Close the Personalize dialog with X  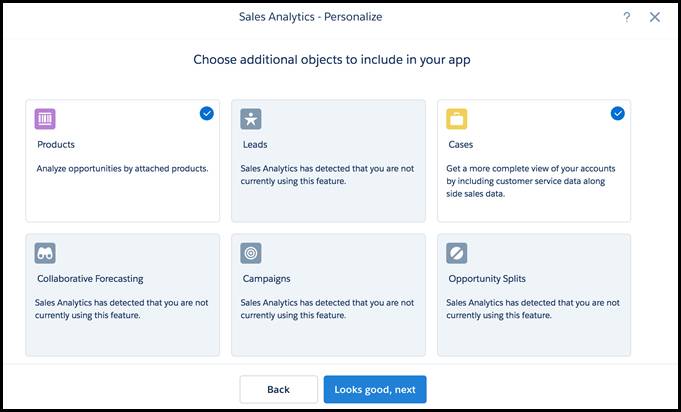(655, 17)
